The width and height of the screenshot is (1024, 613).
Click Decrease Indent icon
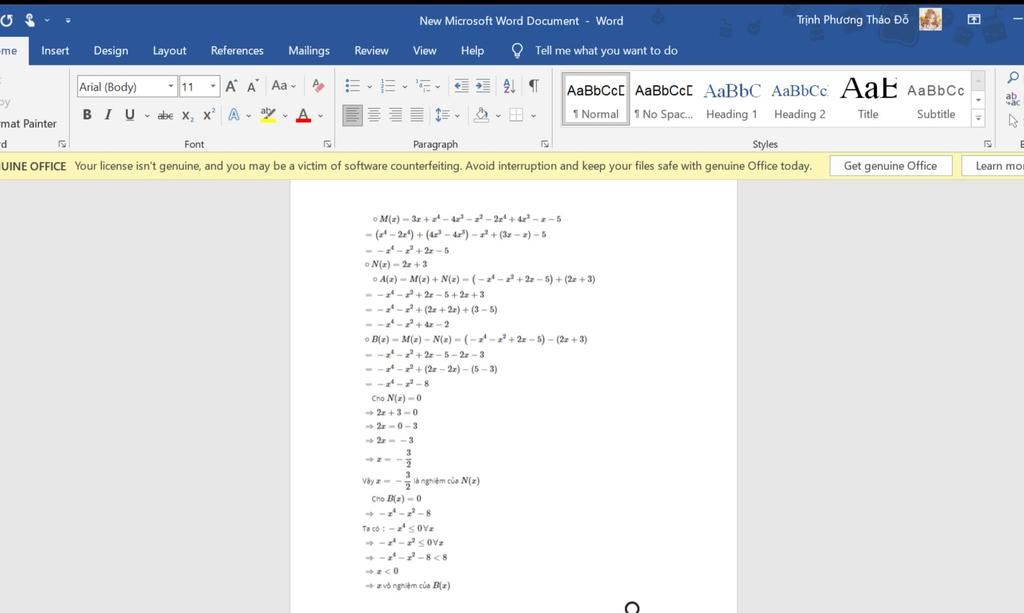[x=461, y=86]
